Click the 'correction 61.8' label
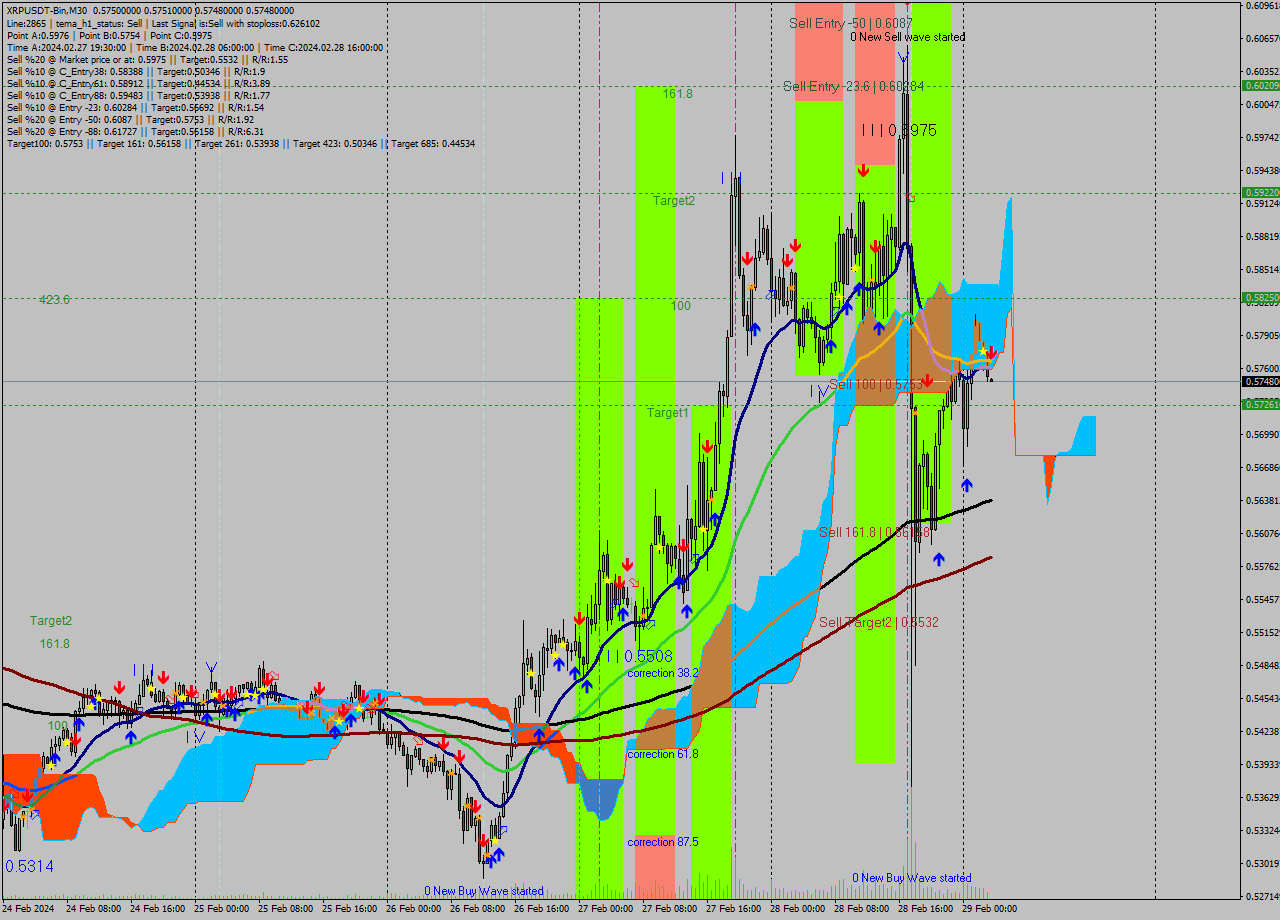The height and width of the screenshot is (920, 1280). (663, 754)
